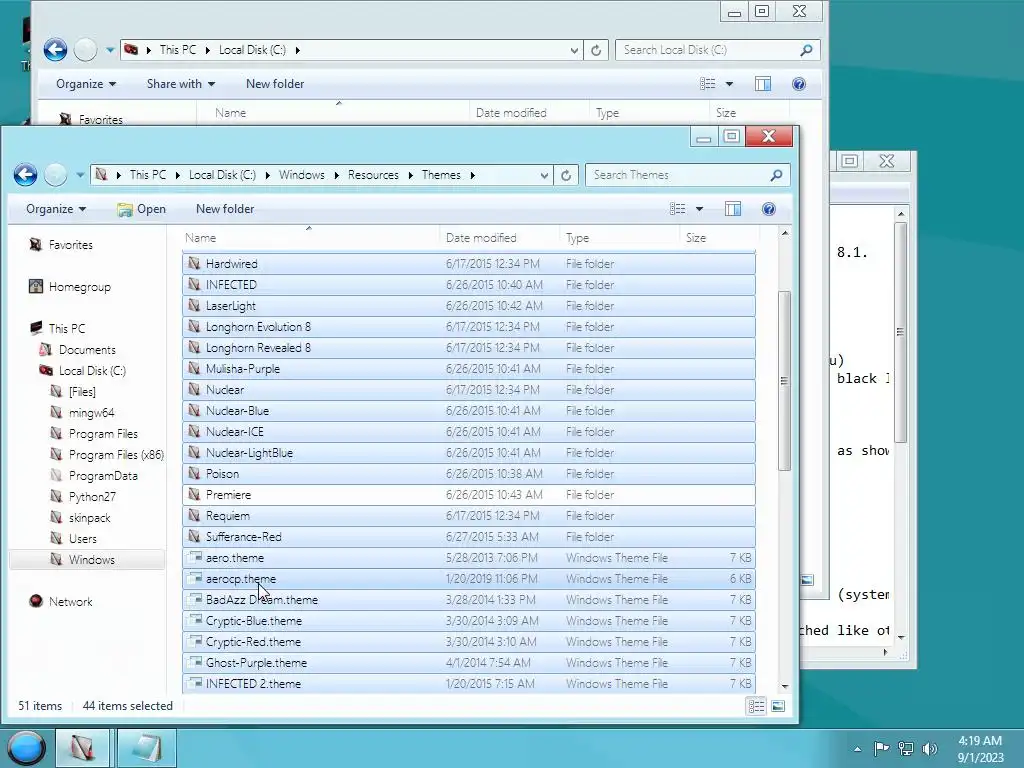Viewport: 1024px width, 768px height.
Task: Sort by Date modified column in Themes window
Action: tap(499, 238)
